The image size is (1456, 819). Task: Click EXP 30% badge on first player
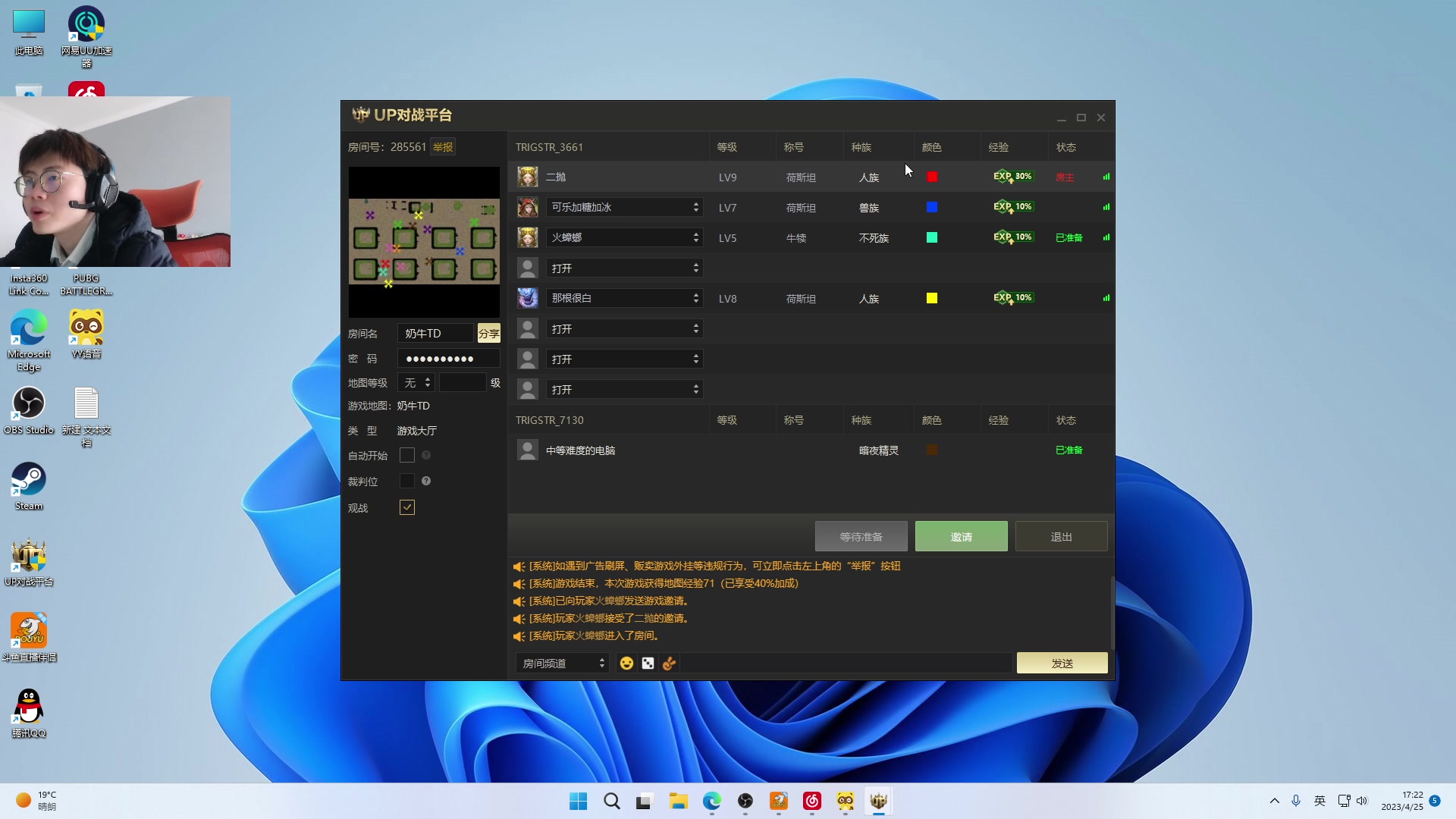click(1013, 177)
